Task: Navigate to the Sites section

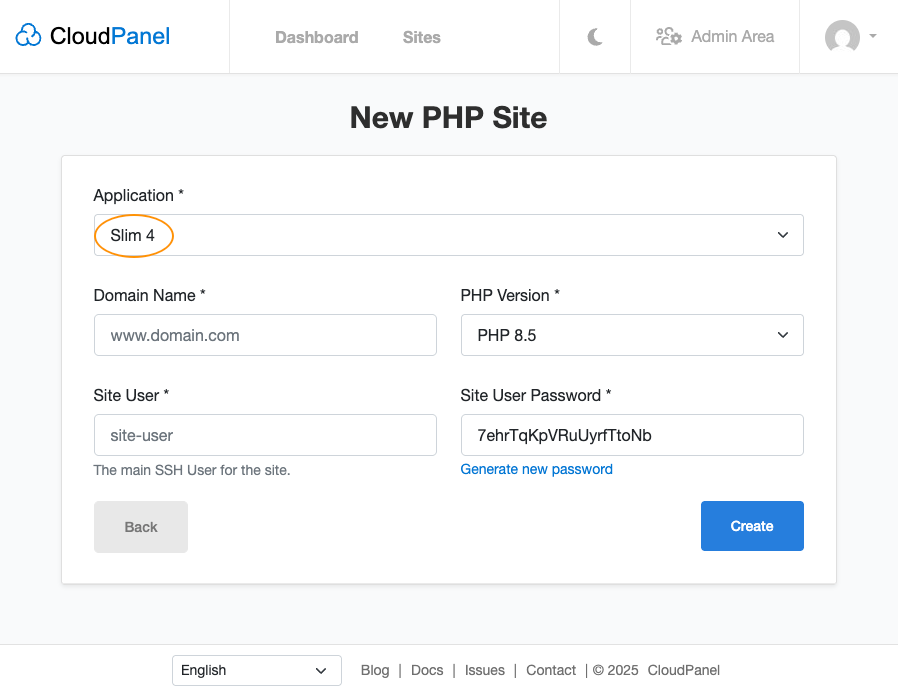Action: [x=421, y=37]
